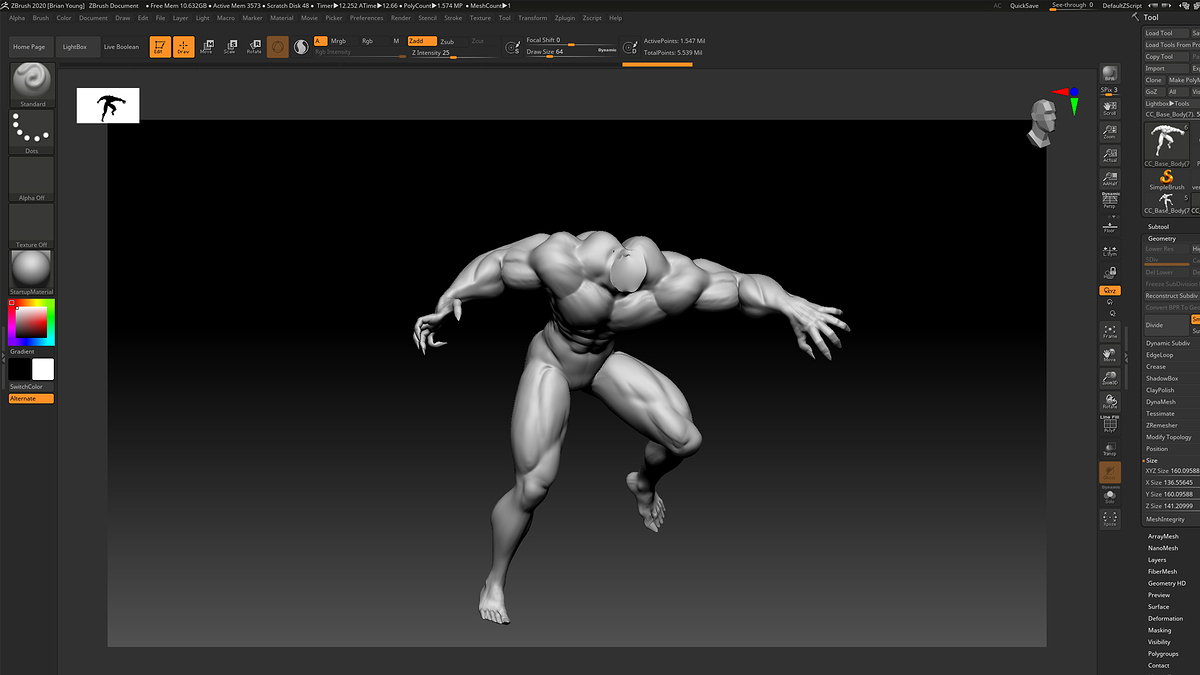Click the right shelf Rotate view icon

coord(1109,401)
